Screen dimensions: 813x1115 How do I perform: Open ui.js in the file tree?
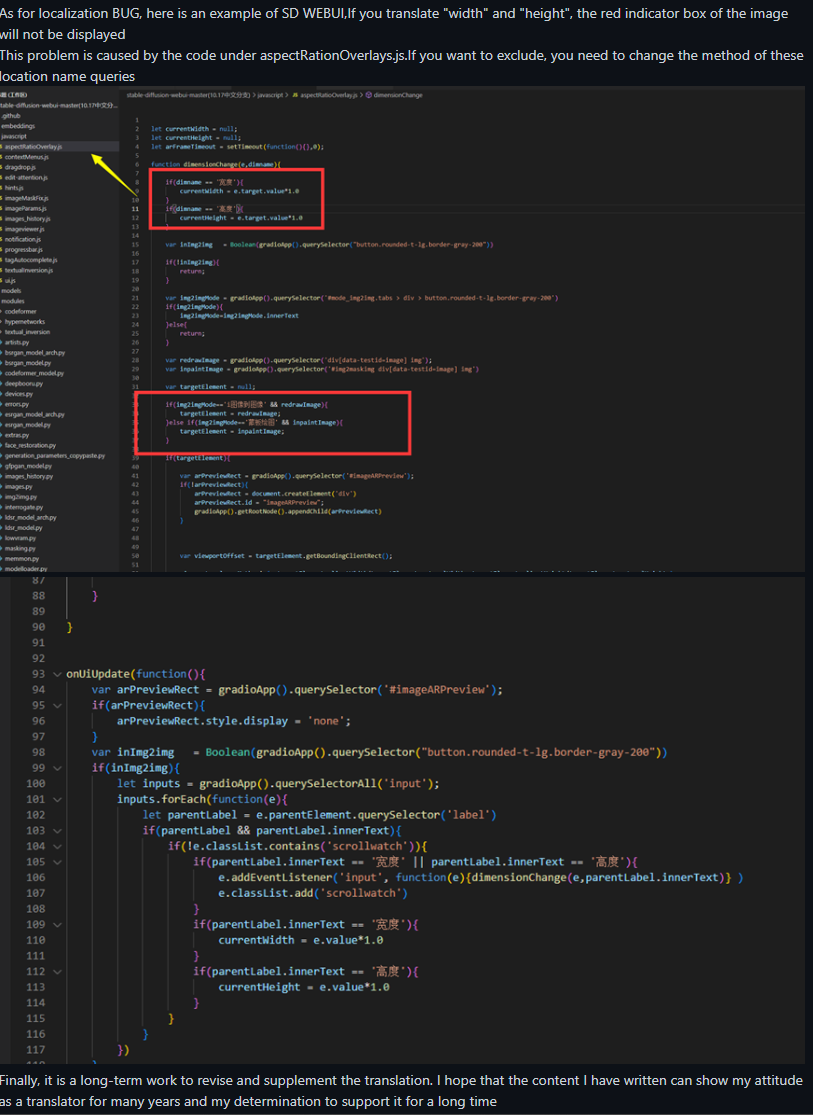[10, 281]
